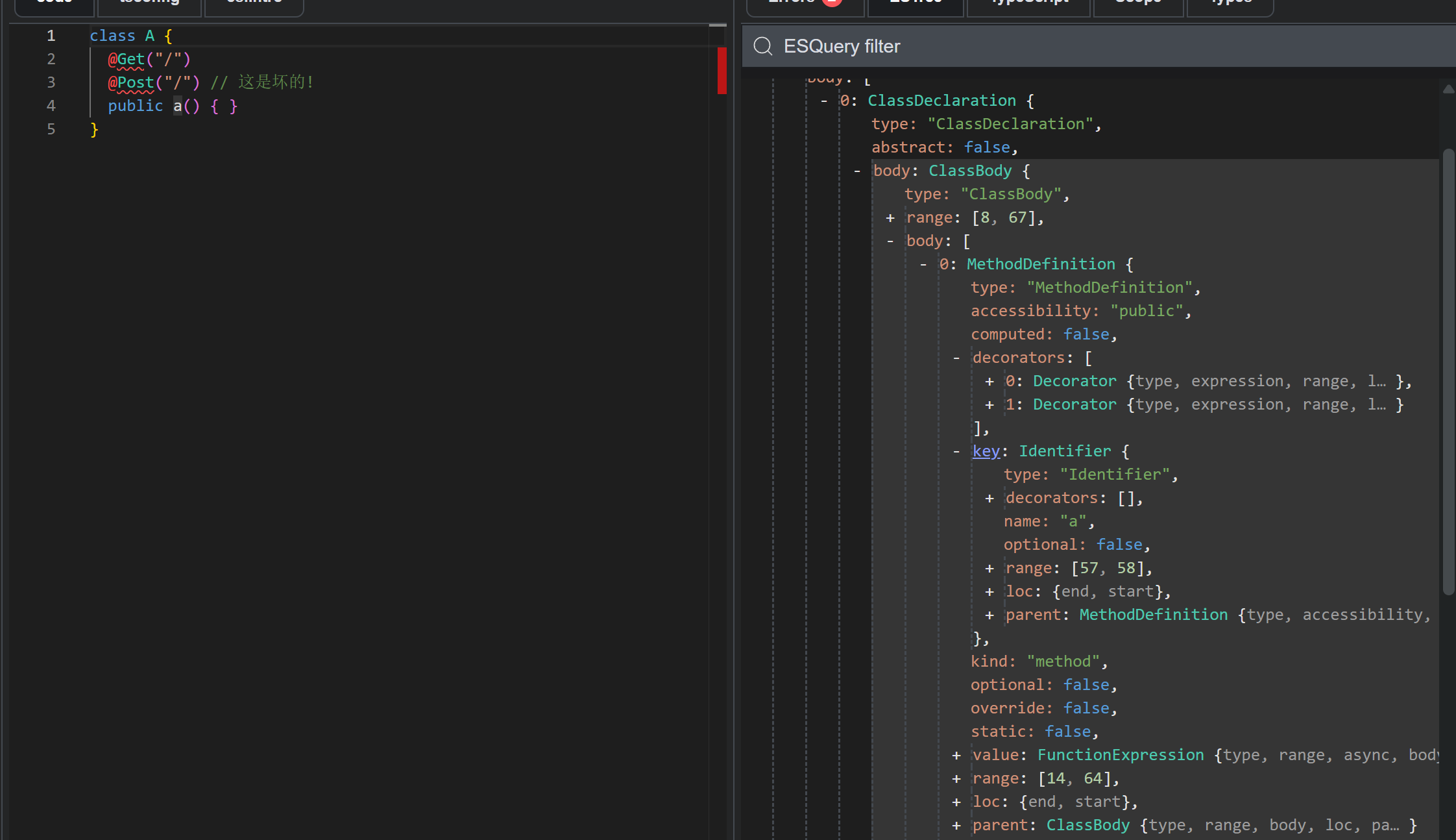The height and width of the screenshot is (840, 1456).
Task: Collapse the 0: ClassDeclaration node
Action: coord(824,101)
